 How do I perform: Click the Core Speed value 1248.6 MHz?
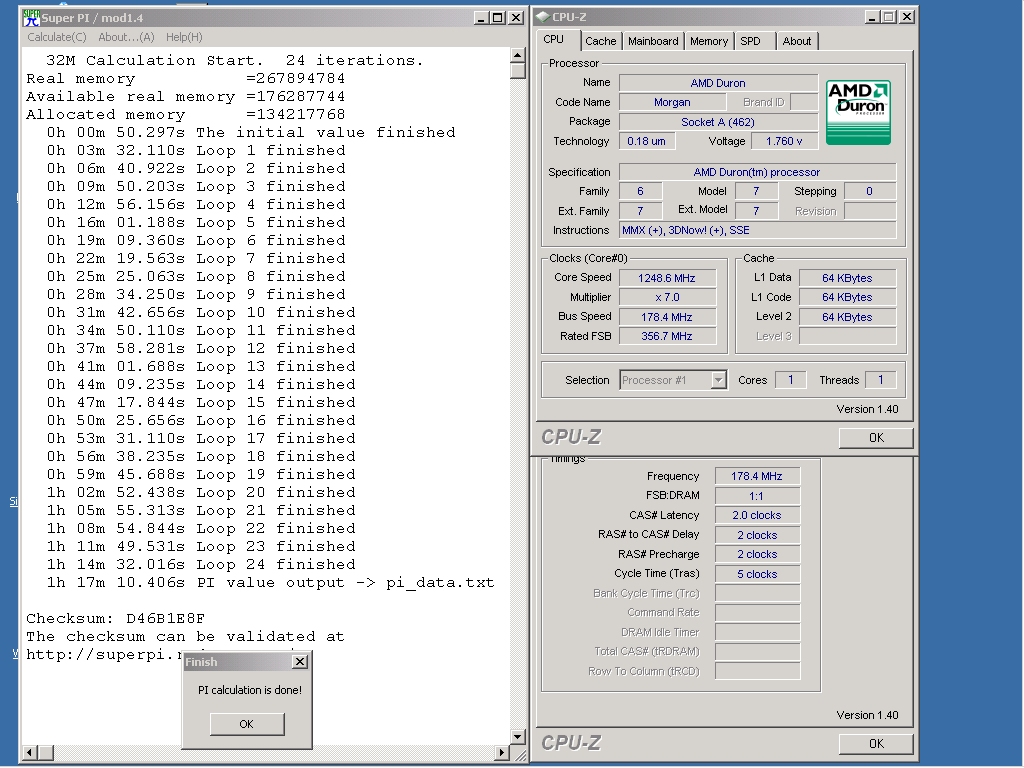tap(667, 278)
